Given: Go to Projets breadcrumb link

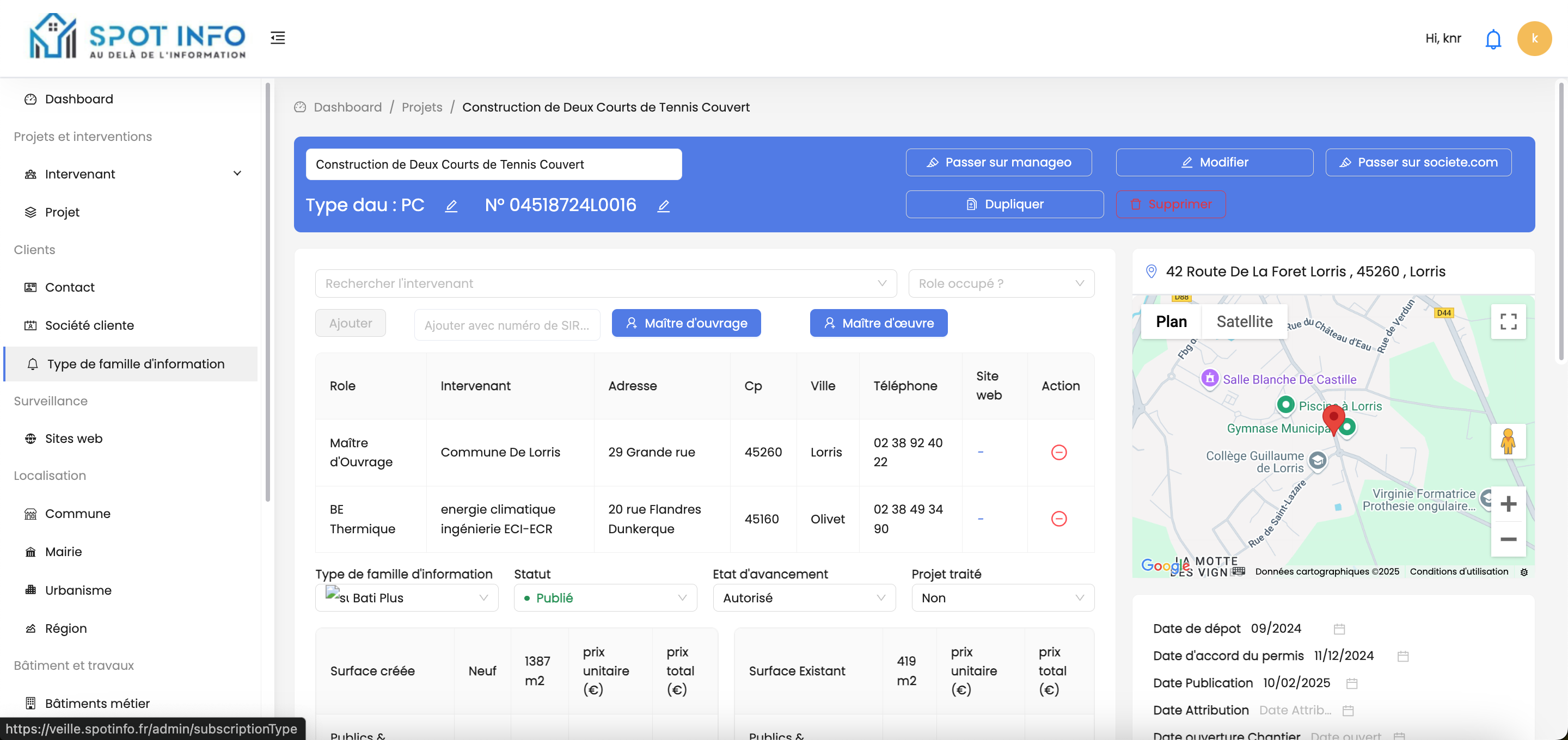Looking at the screenshot, I should pyautogui.click(x=422, y=107).
